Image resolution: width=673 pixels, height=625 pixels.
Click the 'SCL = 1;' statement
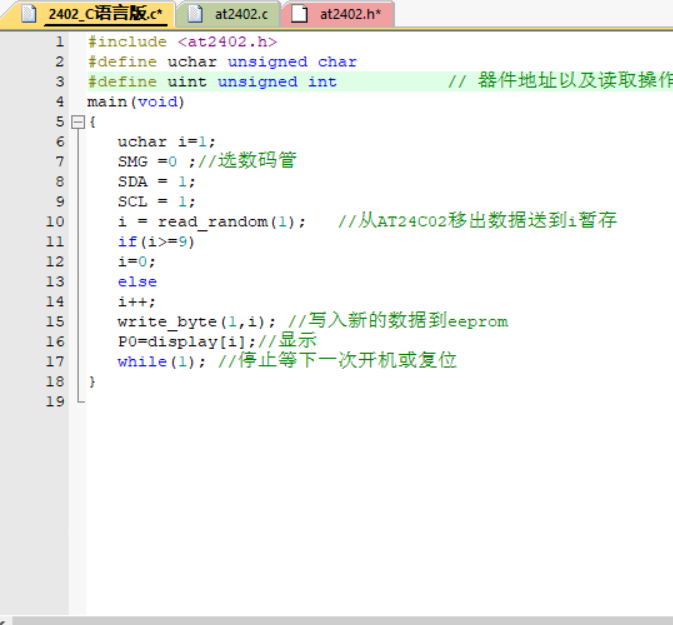tap(157, 202)
